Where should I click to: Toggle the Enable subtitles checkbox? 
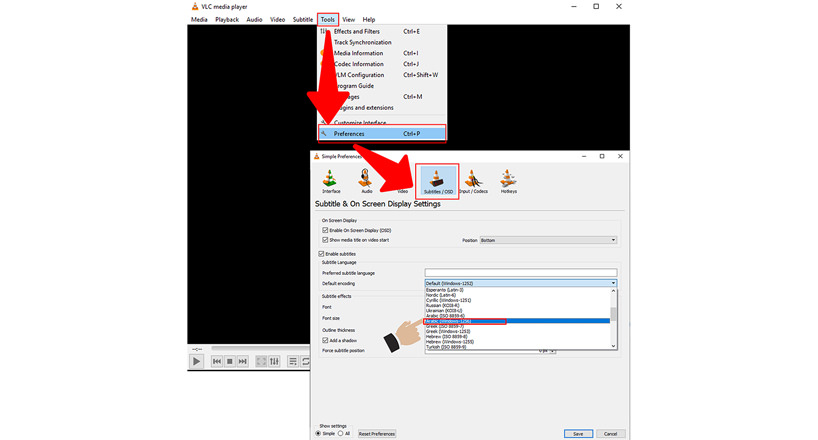click(x=321, y=254)
